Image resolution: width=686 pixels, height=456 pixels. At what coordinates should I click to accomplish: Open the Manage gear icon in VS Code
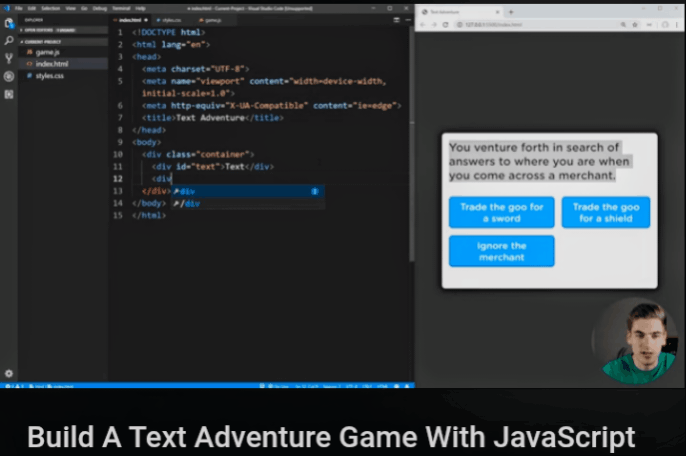[x=9, y=373]
